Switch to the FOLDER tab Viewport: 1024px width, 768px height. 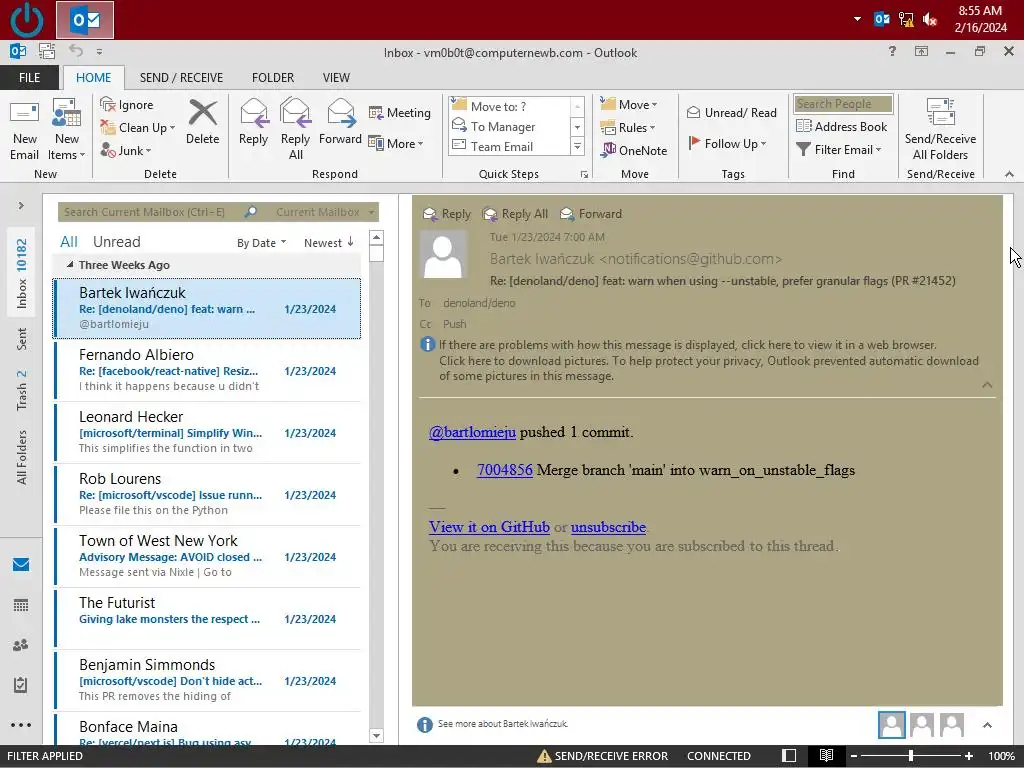[273, 78]
